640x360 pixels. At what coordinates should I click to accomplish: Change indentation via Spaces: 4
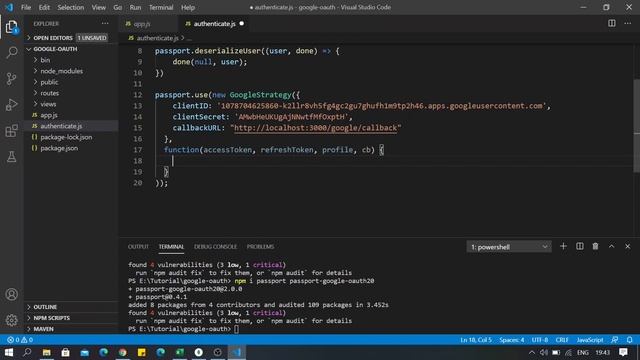click(511, 340)
